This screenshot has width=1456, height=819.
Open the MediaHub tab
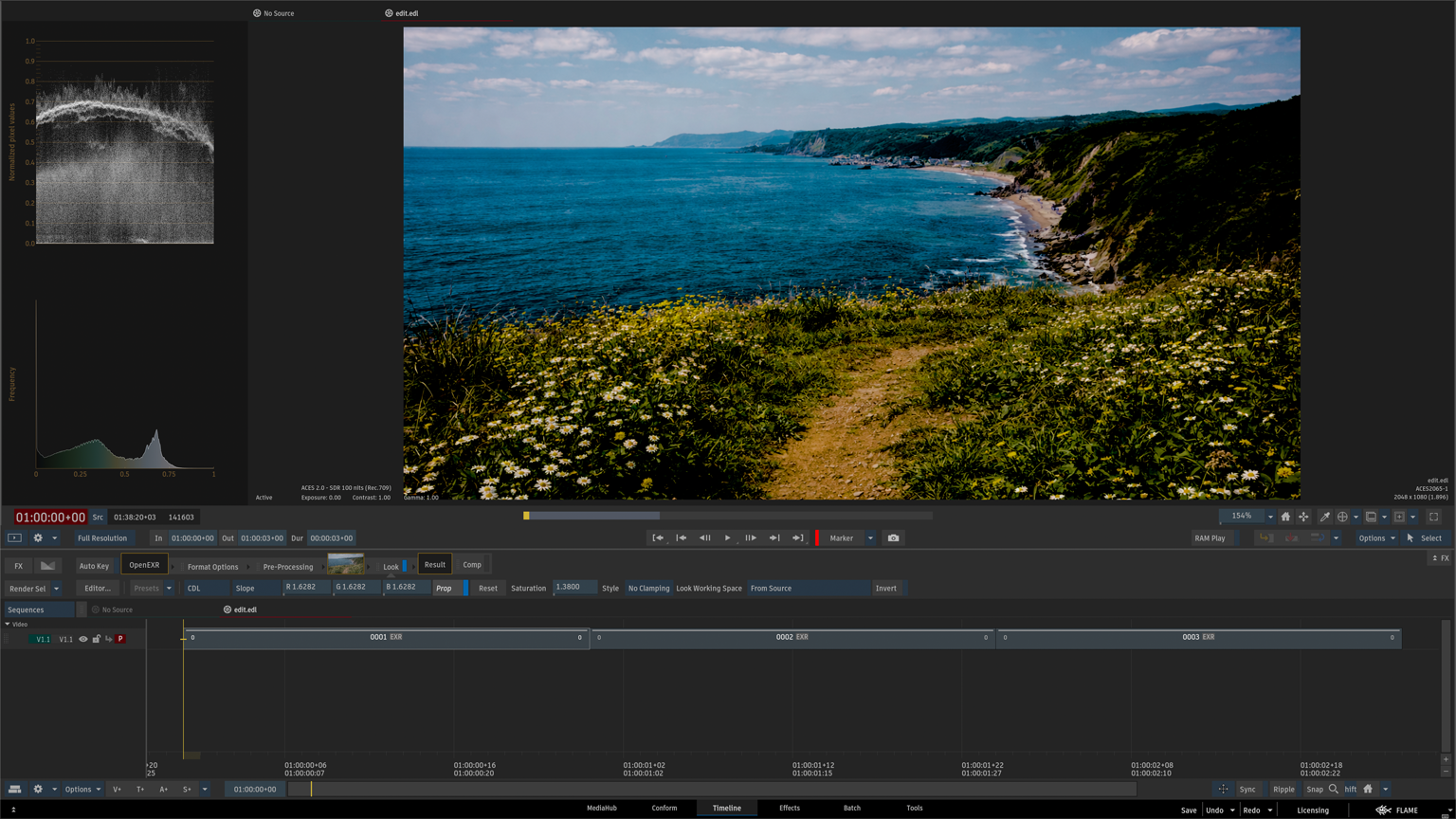601,809
